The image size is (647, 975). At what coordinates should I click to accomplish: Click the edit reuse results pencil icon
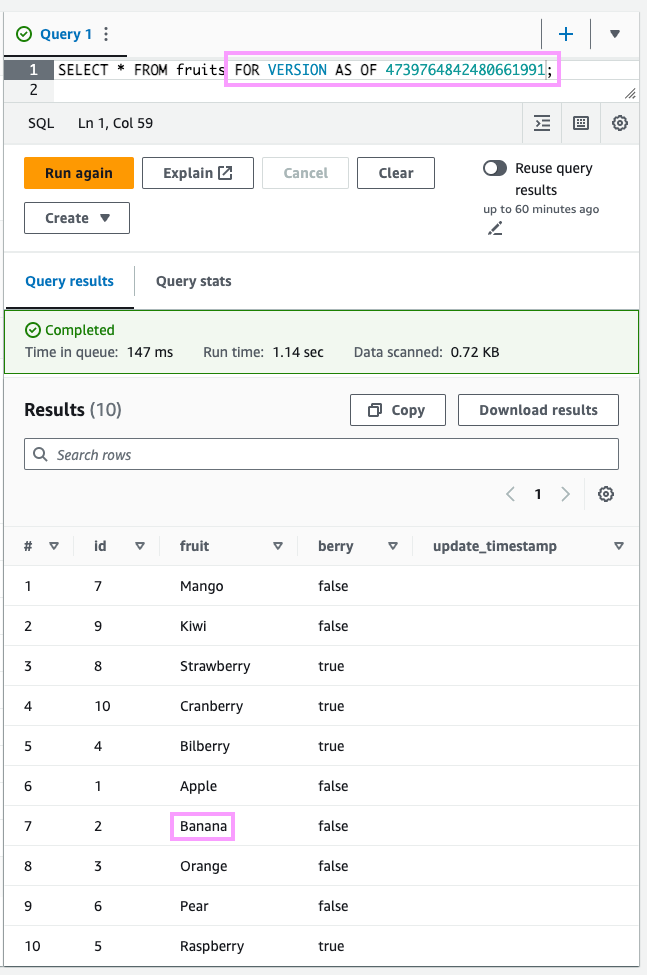(494, 229)
